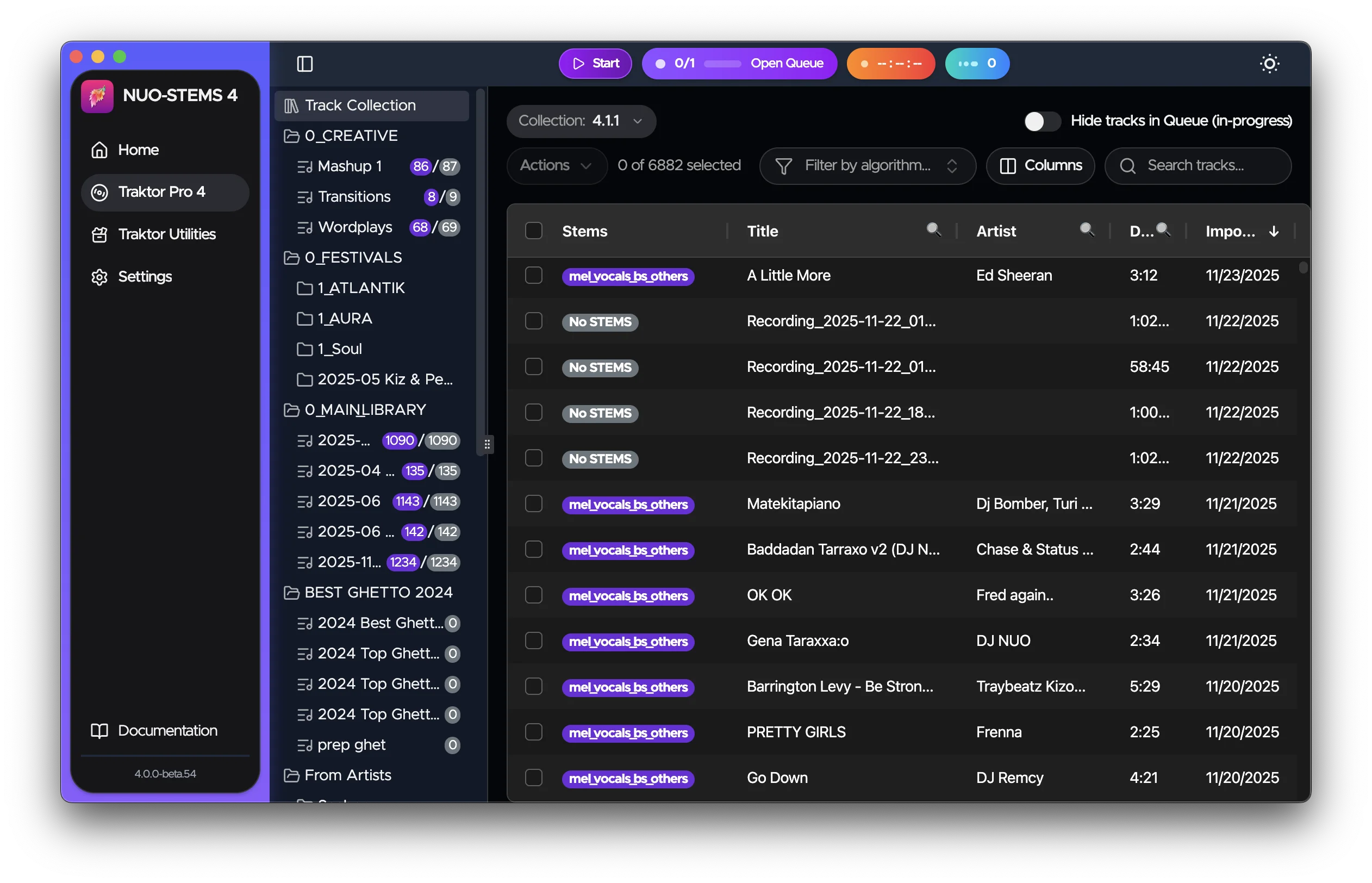Click the filter funnel icon
Viewport: 1372px width, 883px height.
[x=783, y=166]
